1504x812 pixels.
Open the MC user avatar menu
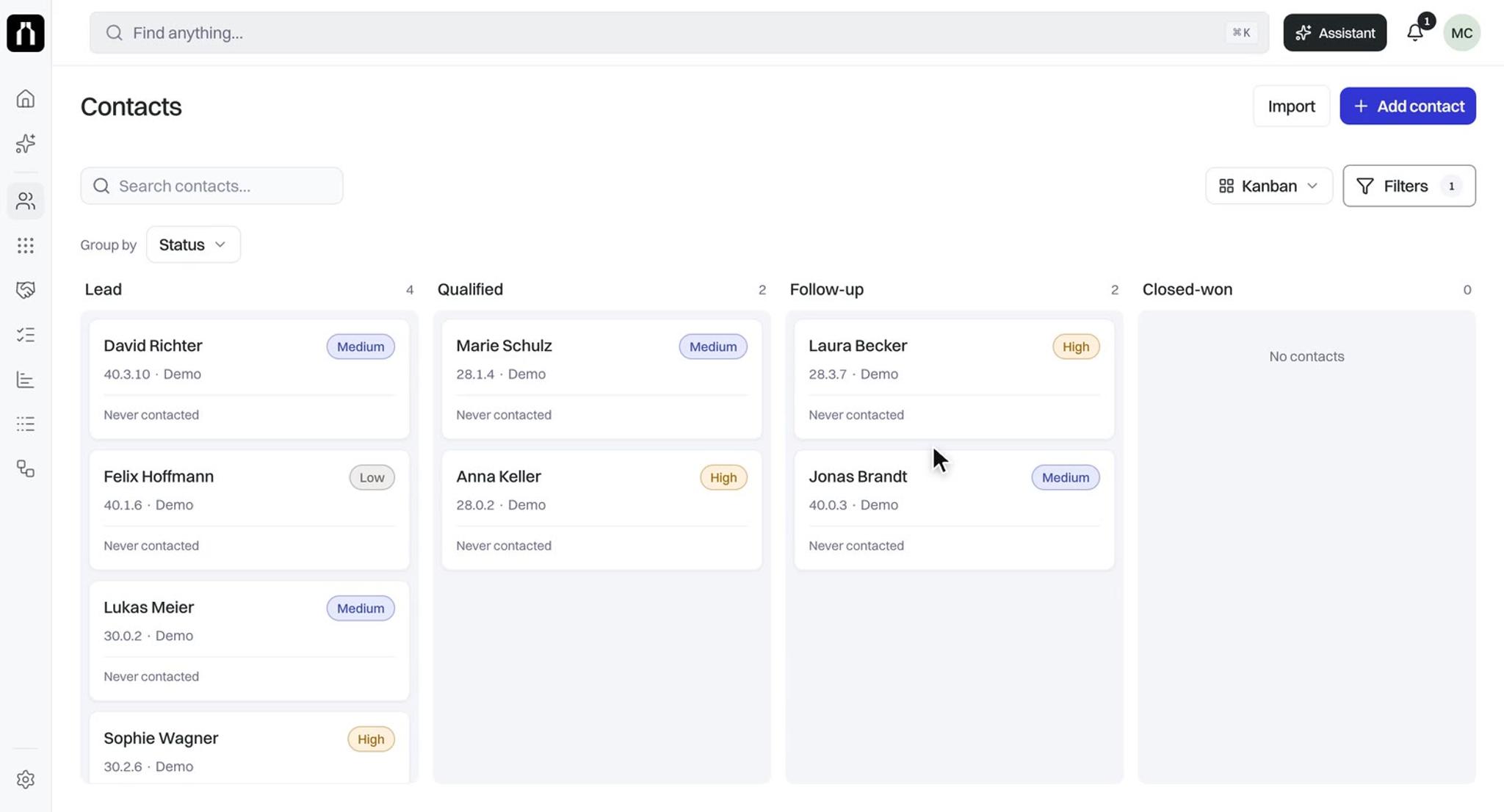[1461, 33]
